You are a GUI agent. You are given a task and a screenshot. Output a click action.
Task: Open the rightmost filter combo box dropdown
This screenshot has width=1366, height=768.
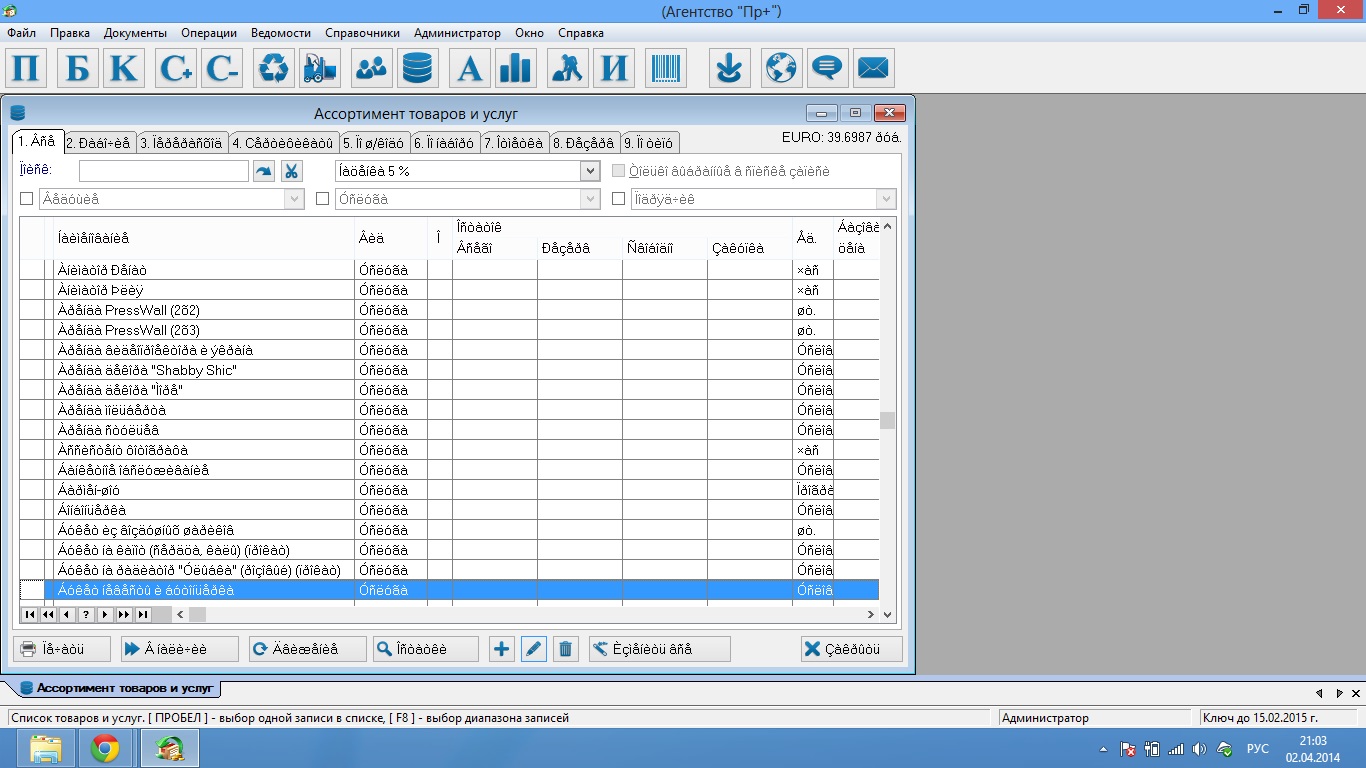point(885,199)
